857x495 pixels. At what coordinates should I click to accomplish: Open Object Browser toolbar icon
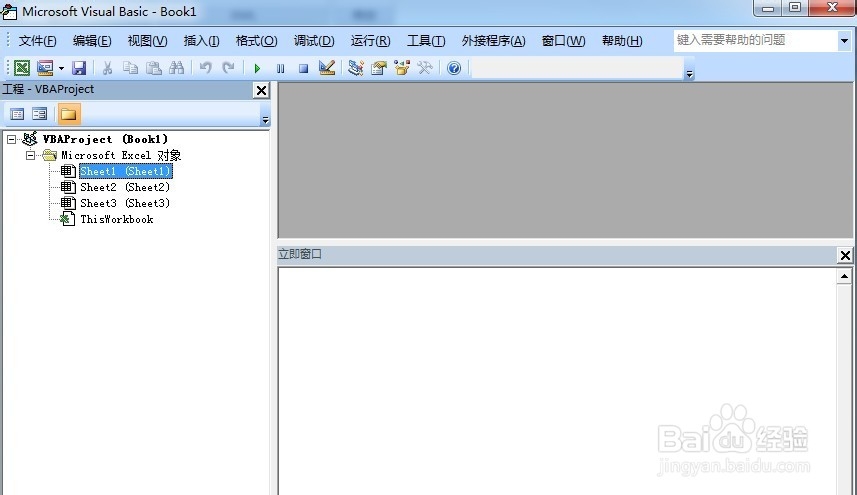pyautogui.click(x=402, y=68)
